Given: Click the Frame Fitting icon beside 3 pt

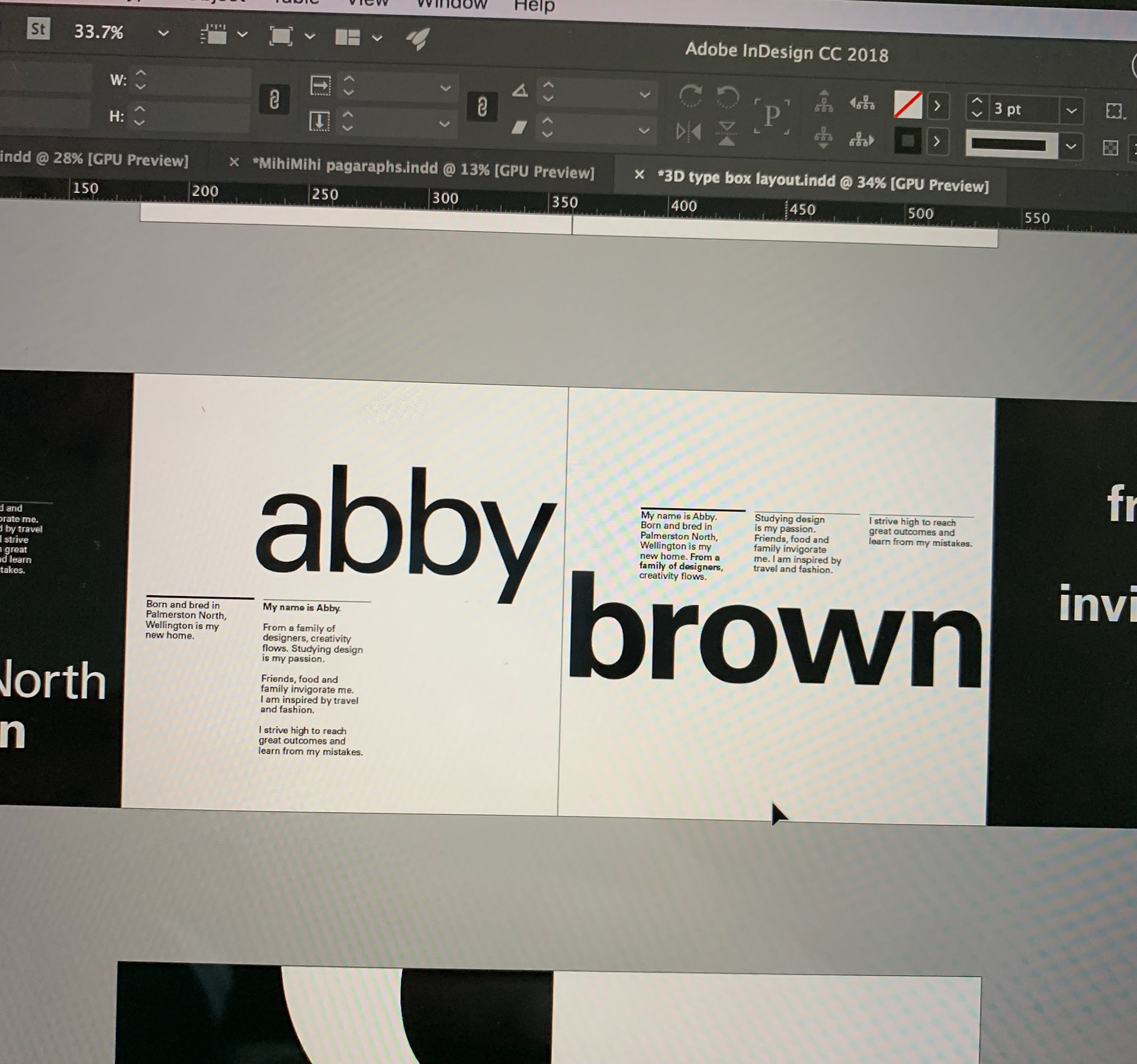Looking at the screenshot, I should 1114,111.
